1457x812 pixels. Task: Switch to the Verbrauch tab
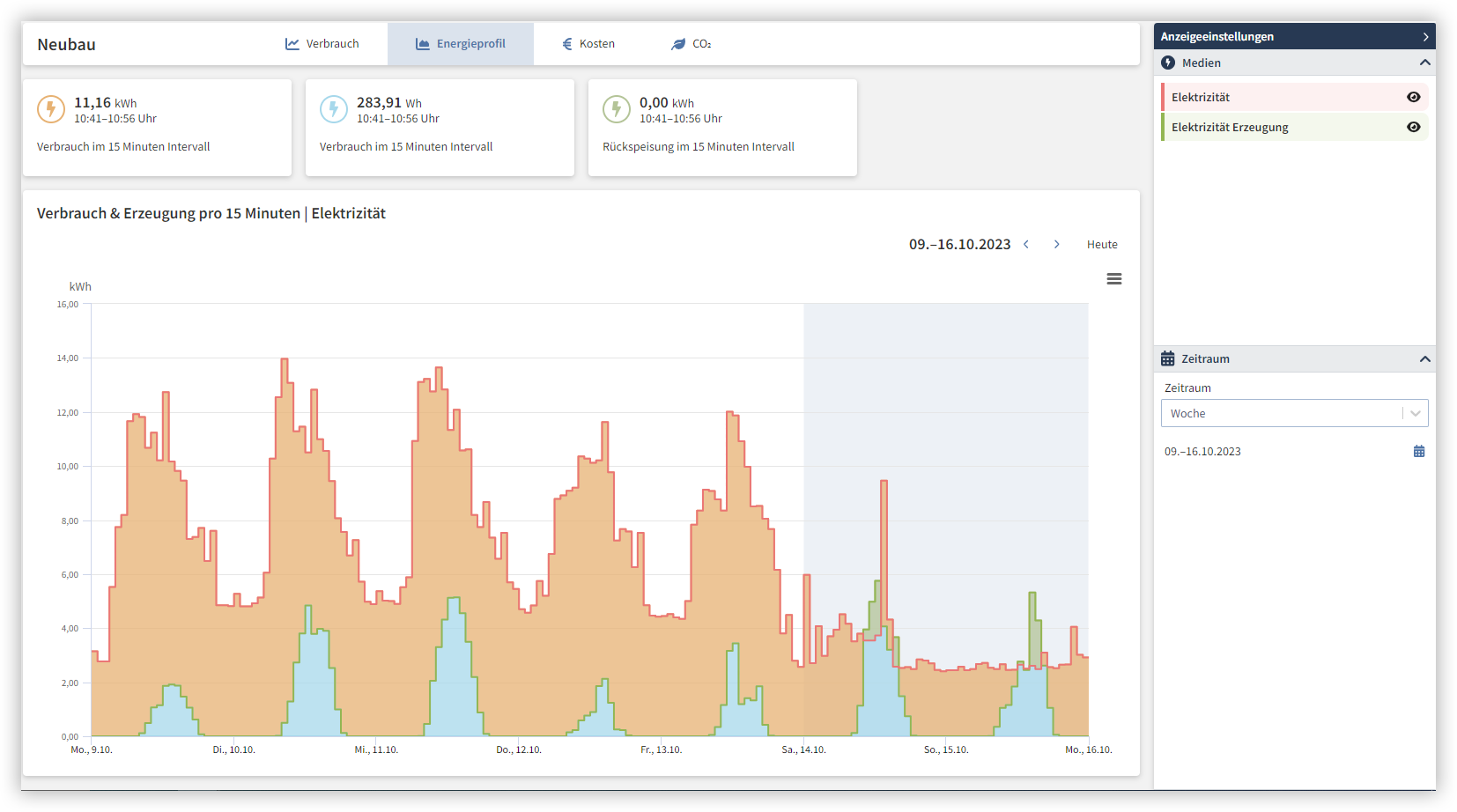(x=322, y=44)
